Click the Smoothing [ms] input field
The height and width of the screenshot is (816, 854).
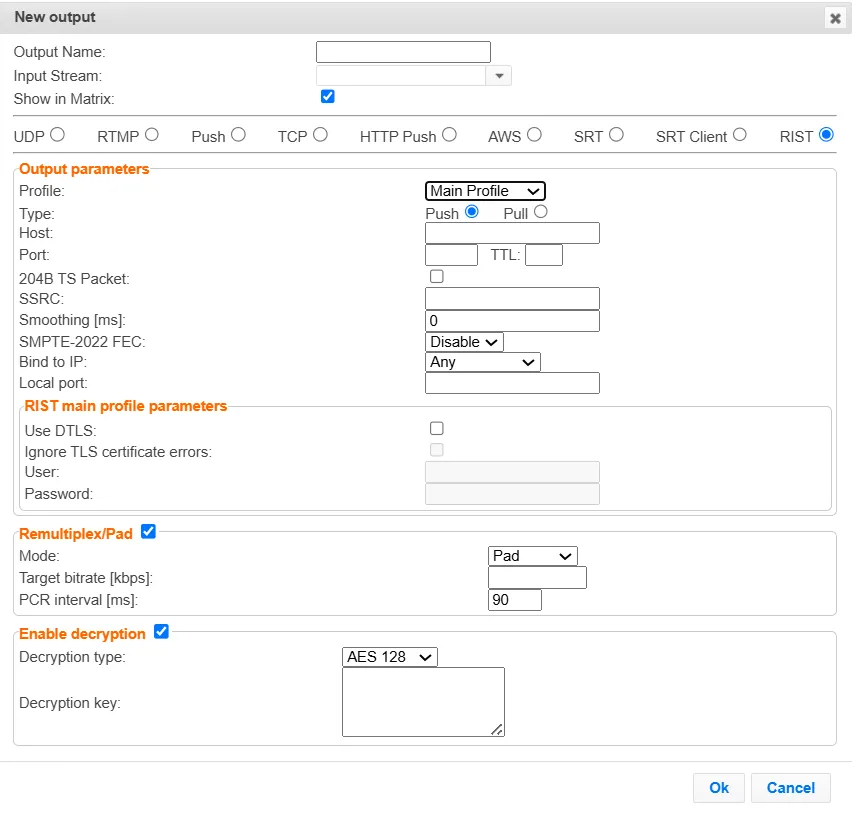pyautogui.click(x=512, y=321)
